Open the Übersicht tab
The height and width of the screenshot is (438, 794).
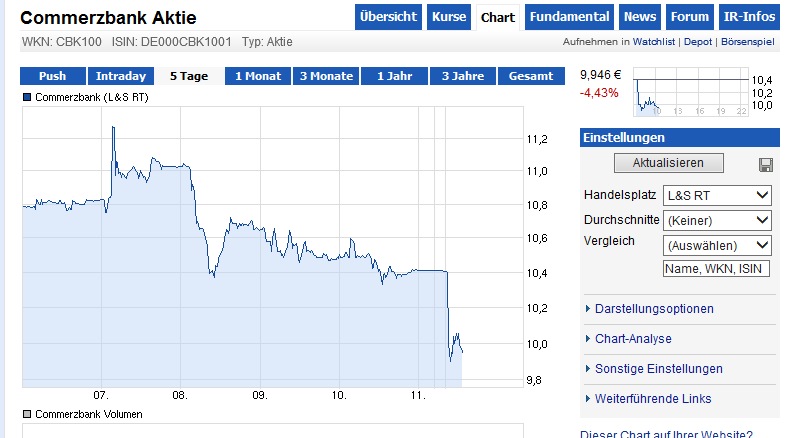point(388,17)
